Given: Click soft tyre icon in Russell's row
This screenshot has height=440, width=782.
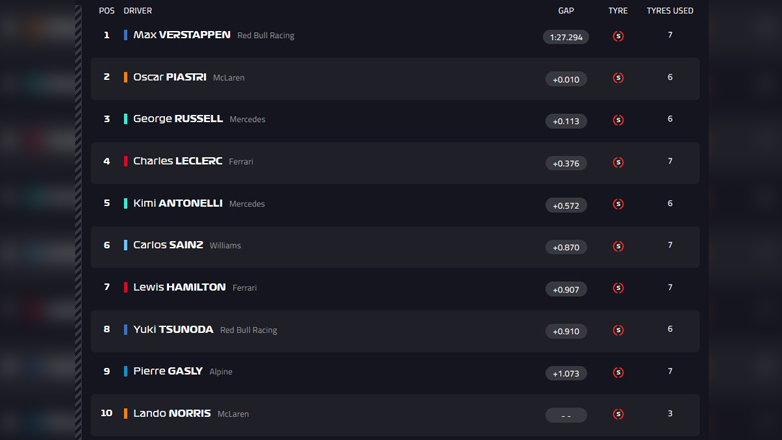Looking at the screenshot, I should (x=618, y=120).
